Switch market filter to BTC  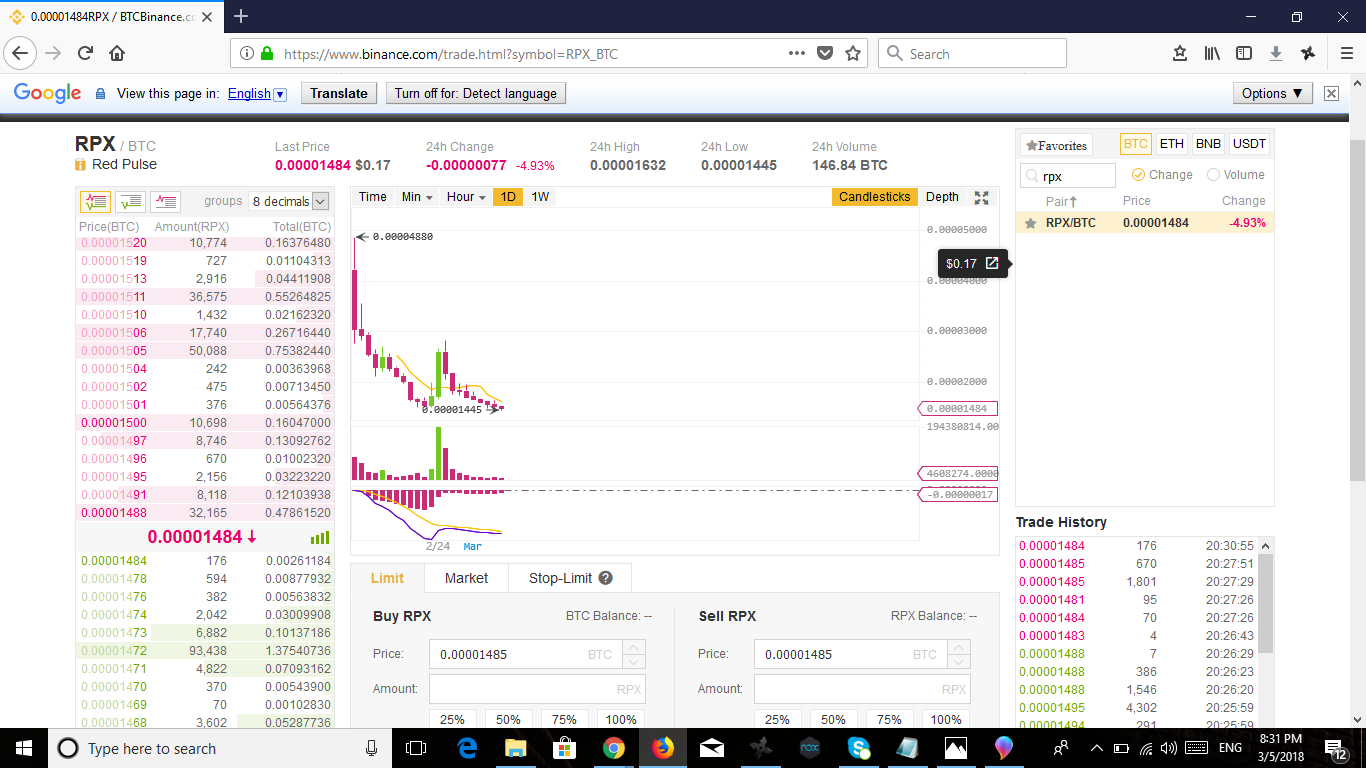point(1135,144)
